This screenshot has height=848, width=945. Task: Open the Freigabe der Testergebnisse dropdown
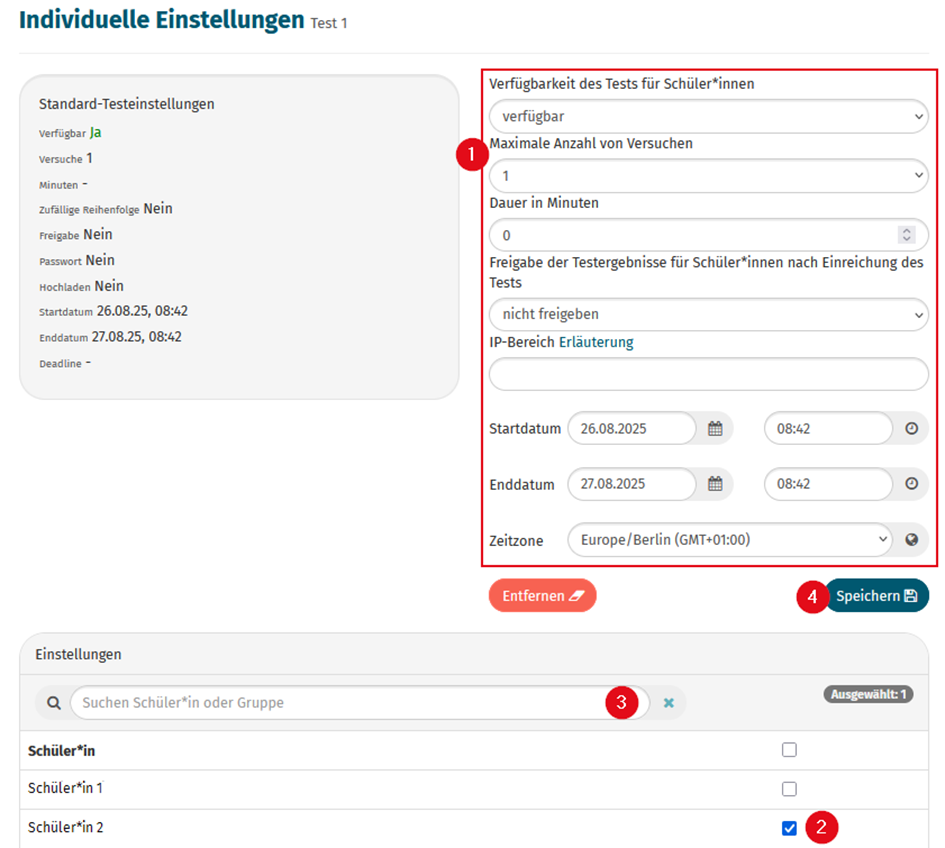708,314
